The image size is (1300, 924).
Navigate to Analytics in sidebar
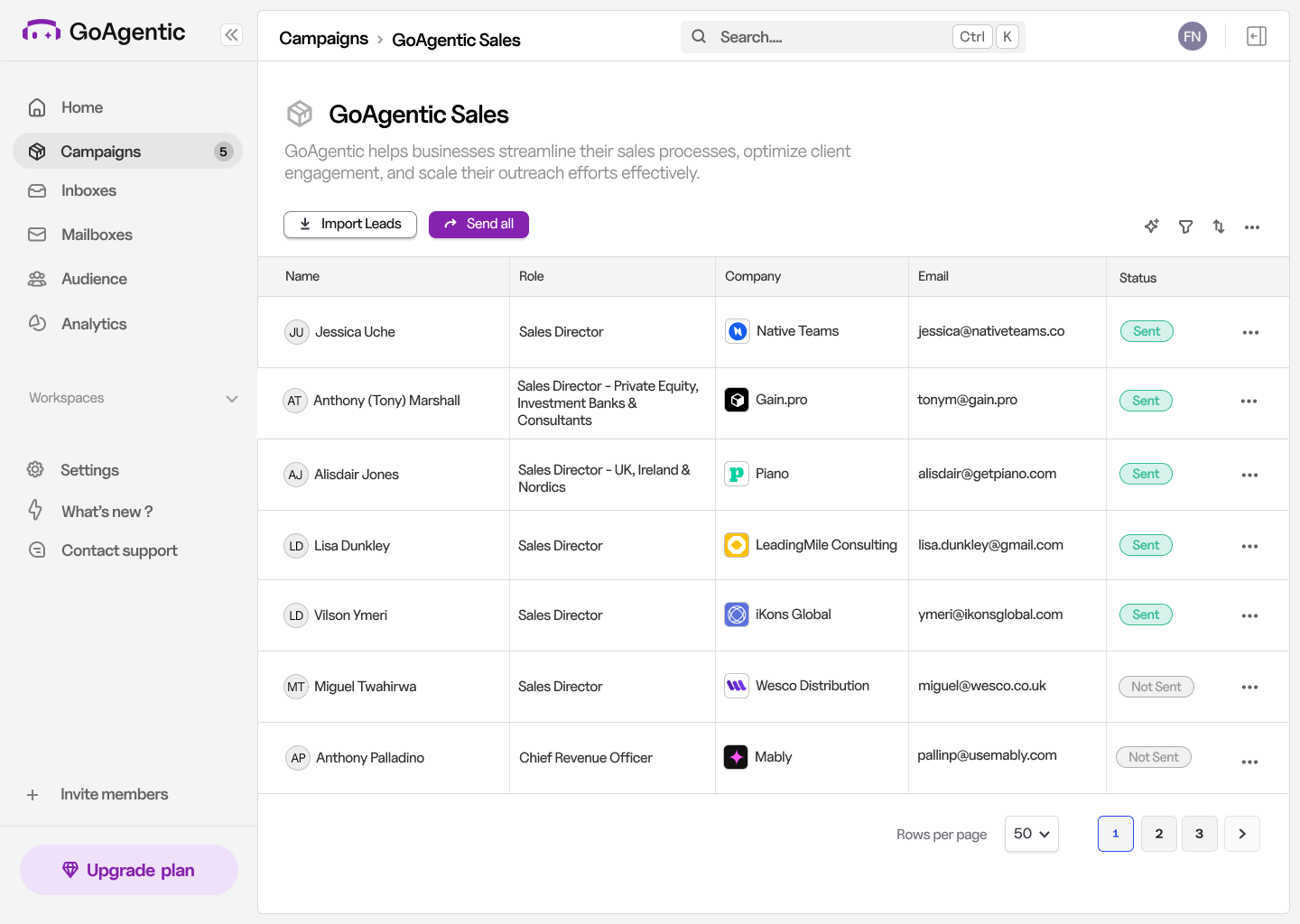(94, 324)
